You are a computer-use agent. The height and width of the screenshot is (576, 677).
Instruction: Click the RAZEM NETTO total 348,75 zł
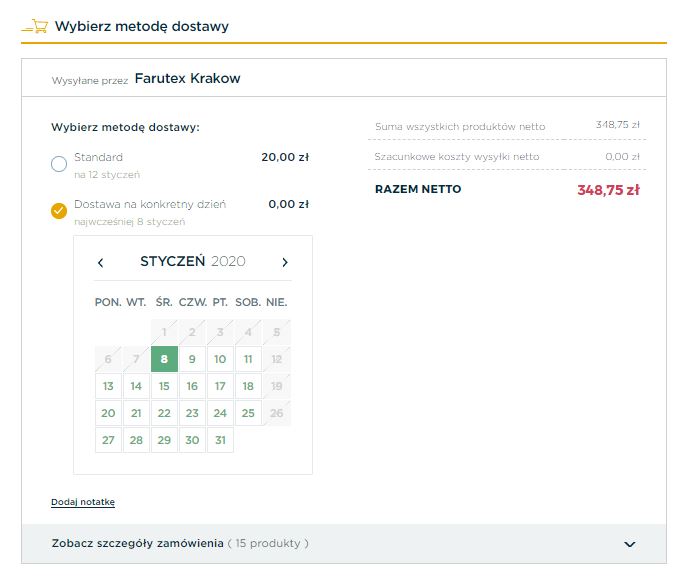click(608, 190)
